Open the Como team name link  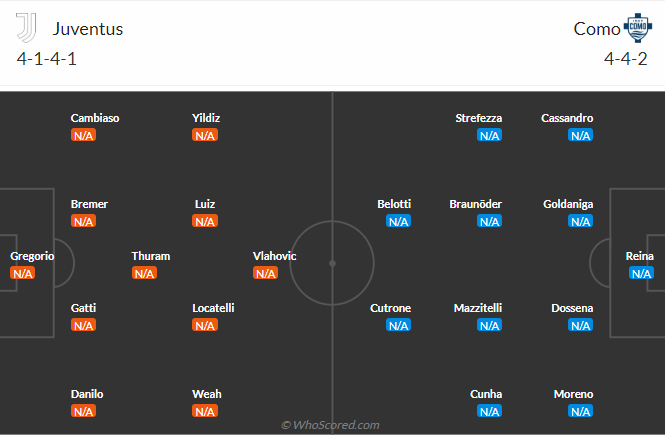coord(596,29)
